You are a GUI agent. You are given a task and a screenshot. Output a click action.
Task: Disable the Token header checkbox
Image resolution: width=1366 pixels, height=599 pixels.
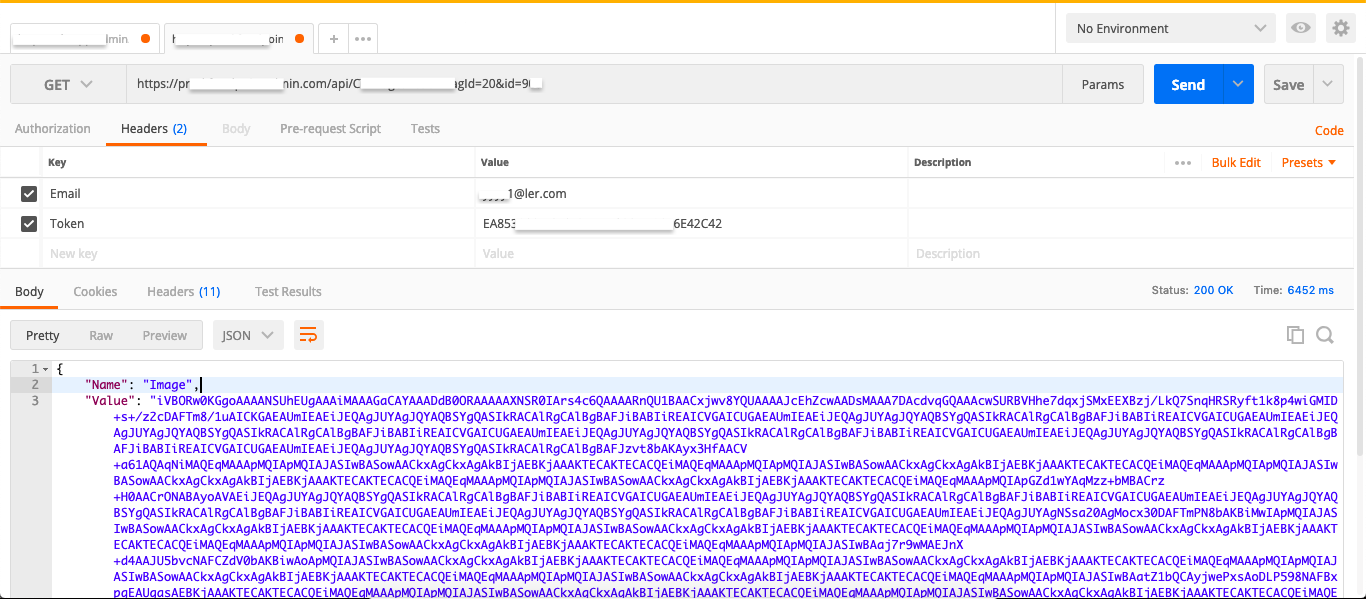(29, 223)
